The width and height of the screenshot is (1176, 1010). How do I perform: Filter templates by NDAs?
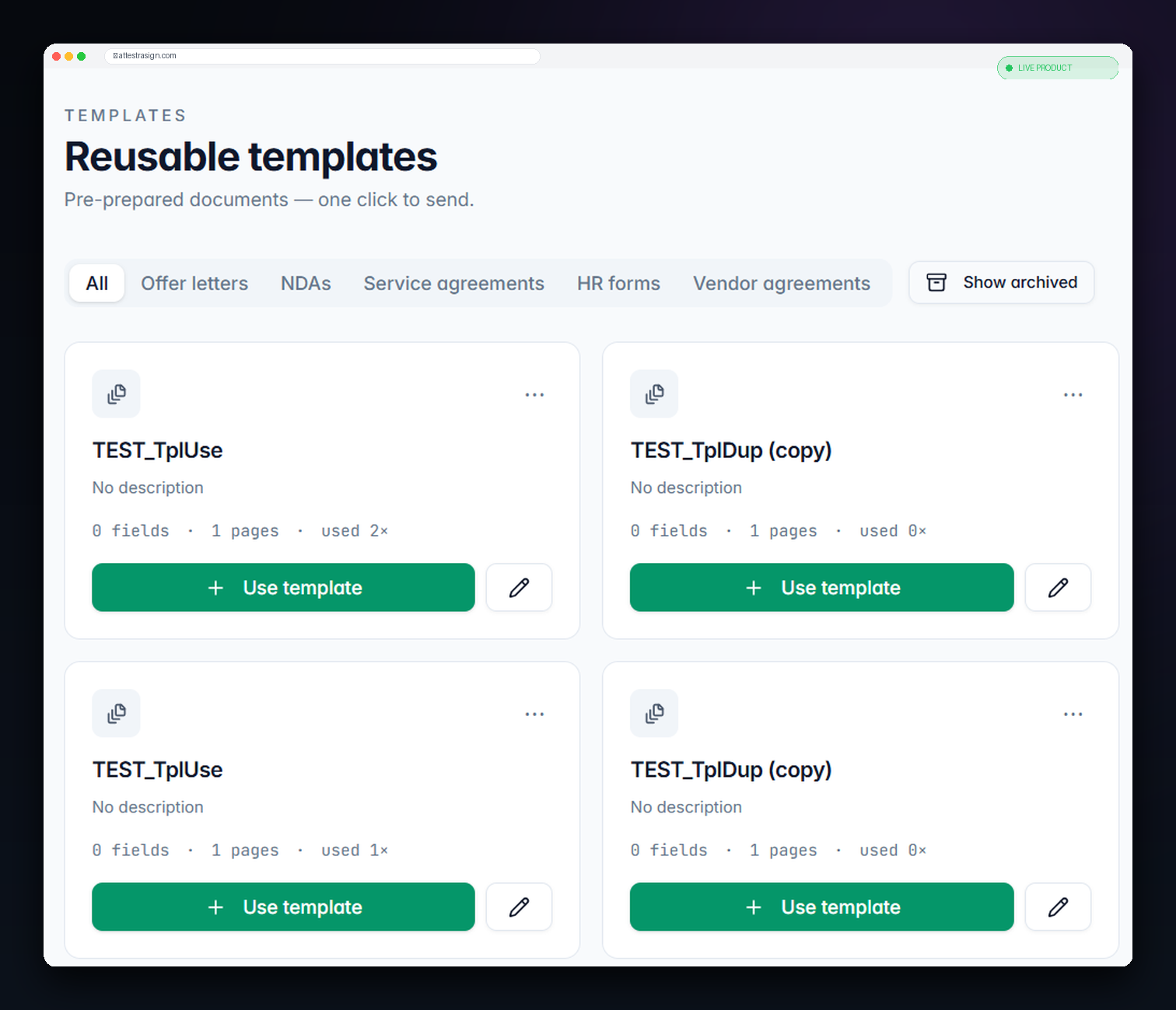[306, 283]
